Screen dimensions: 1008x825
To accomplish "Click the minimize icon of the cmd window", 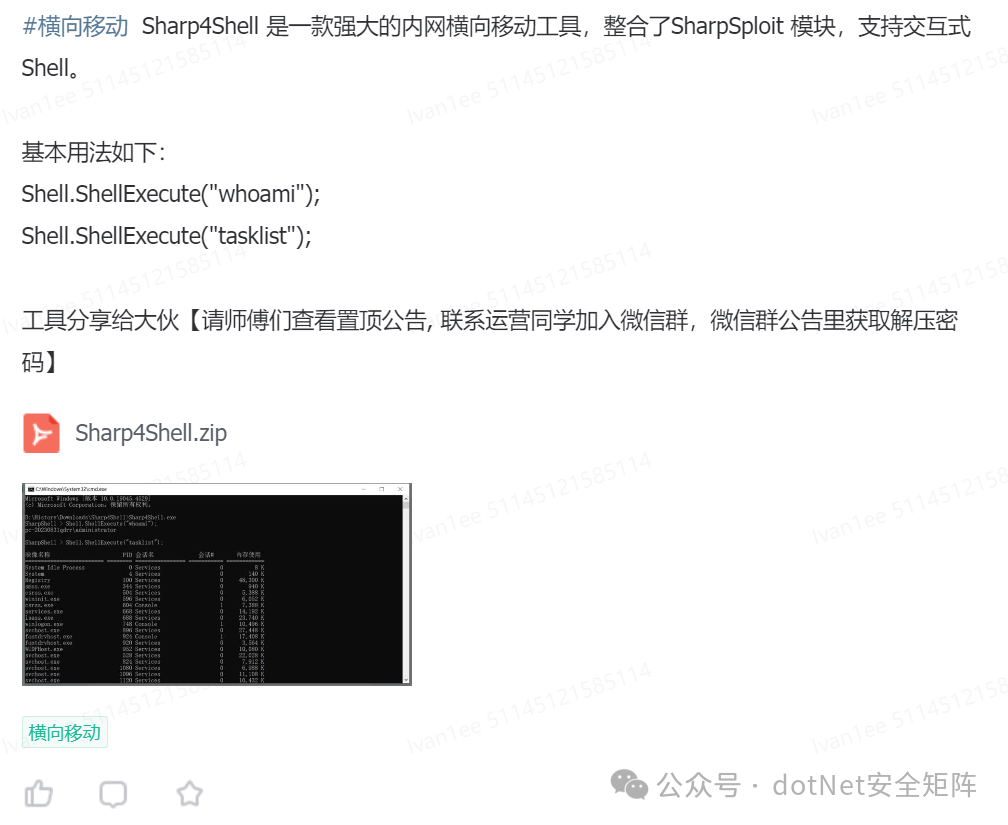I will [x=363, y=489].
